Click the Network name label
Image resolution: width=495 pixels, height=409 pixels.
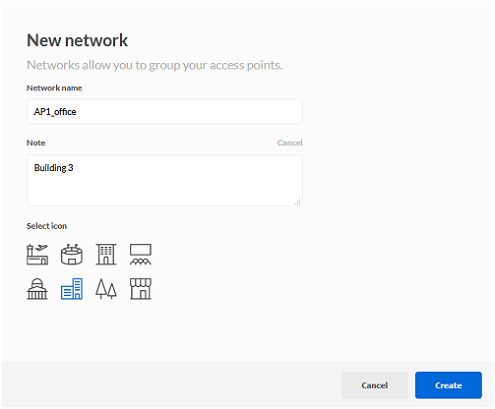(x=54, y=88)
